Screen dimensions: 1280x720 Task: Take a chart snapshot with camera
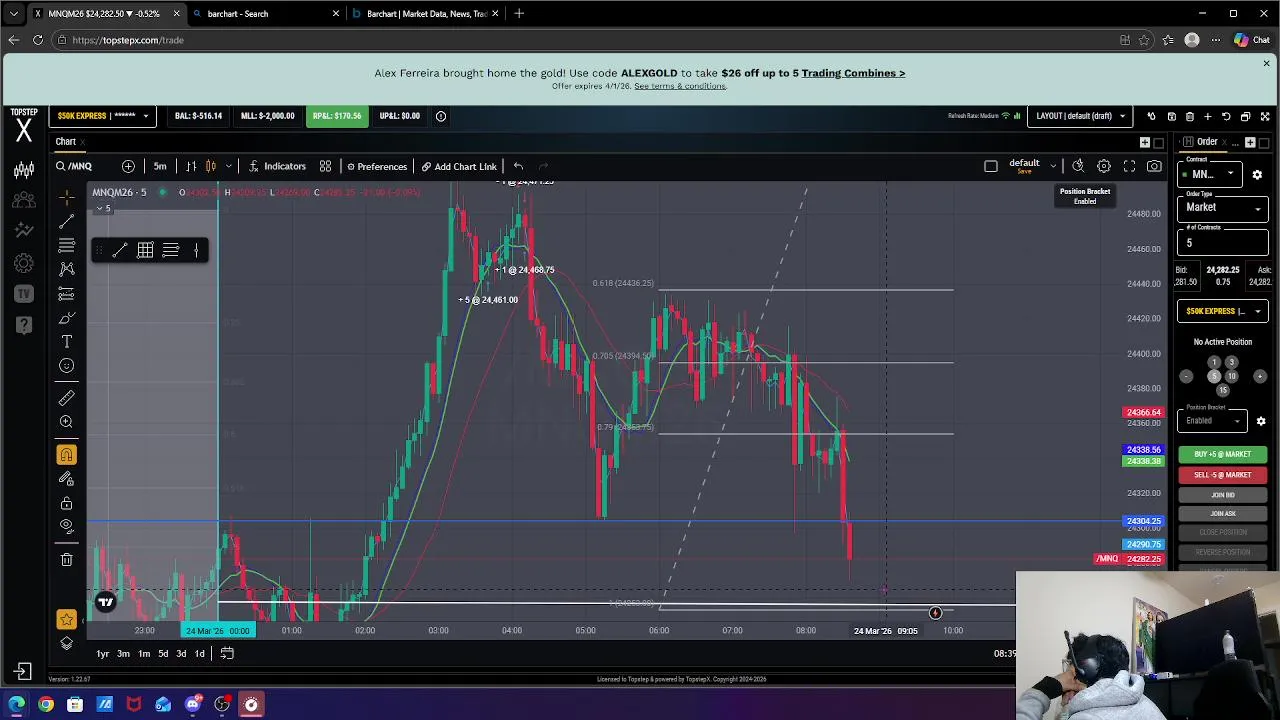pyautogui.click(x=1154, y=166)
